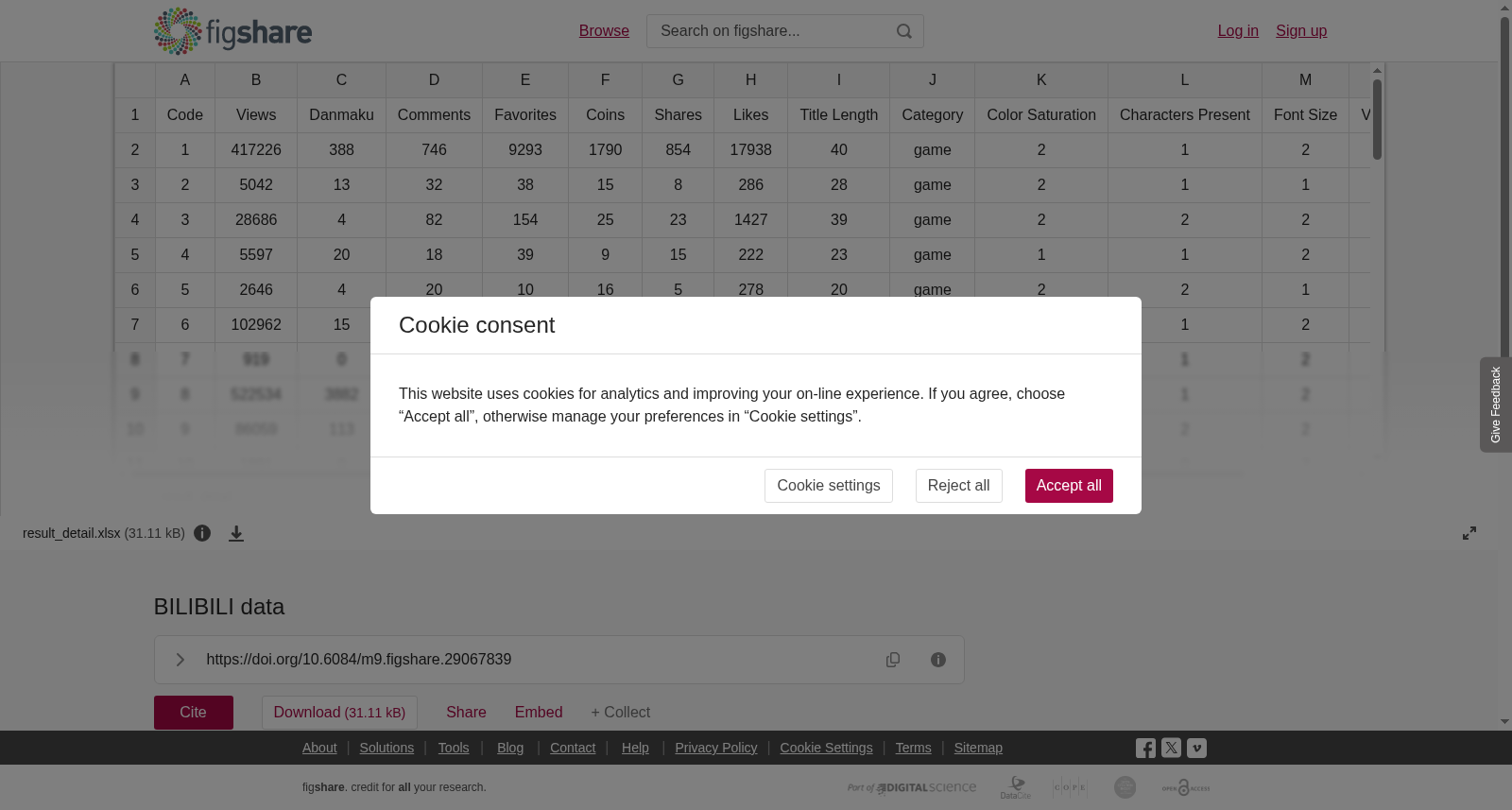
Task: Click + Collect
Action: [621, 713]
